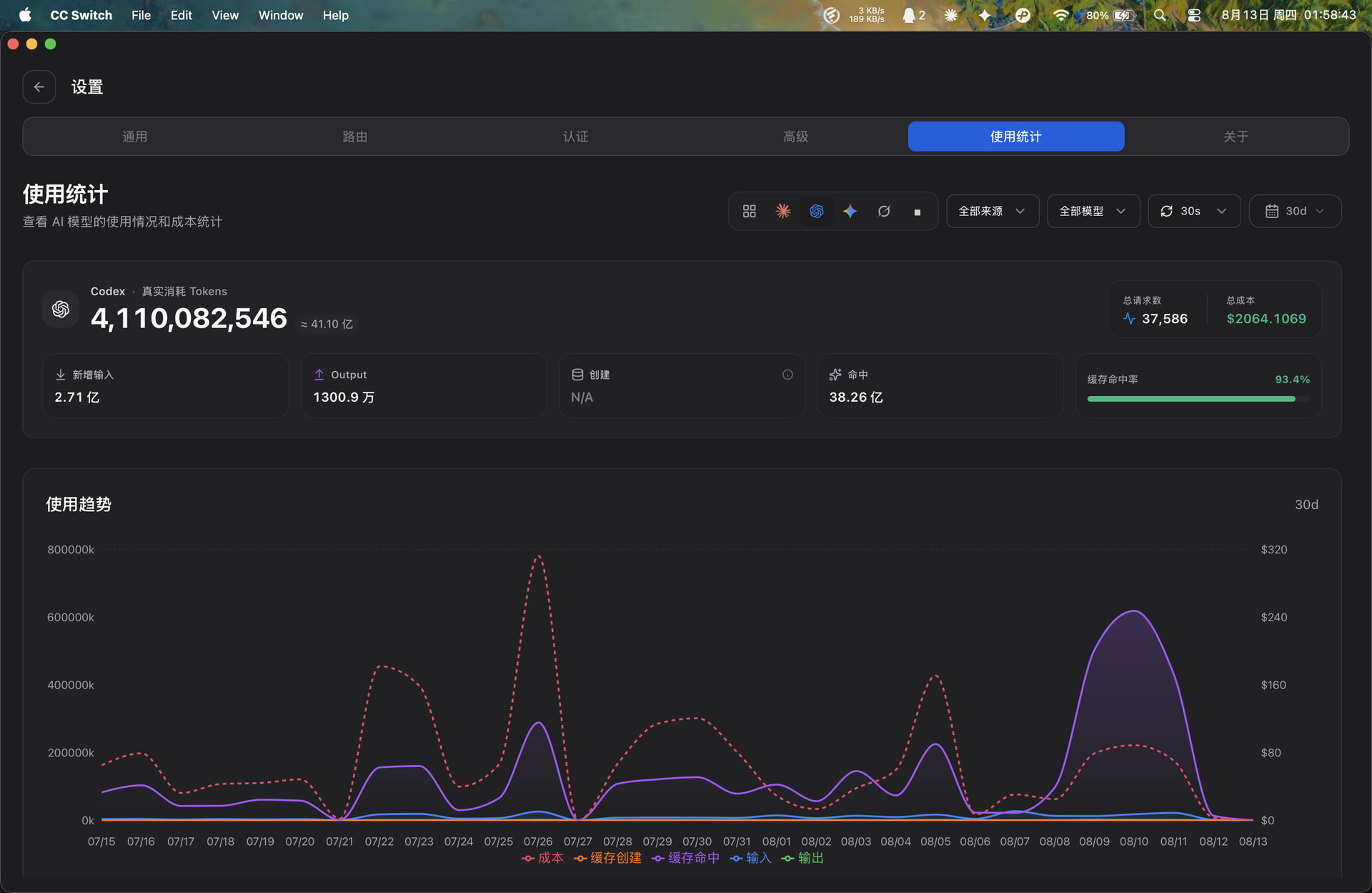Select the Gemini sparkle filter icon

coord(850,211)
